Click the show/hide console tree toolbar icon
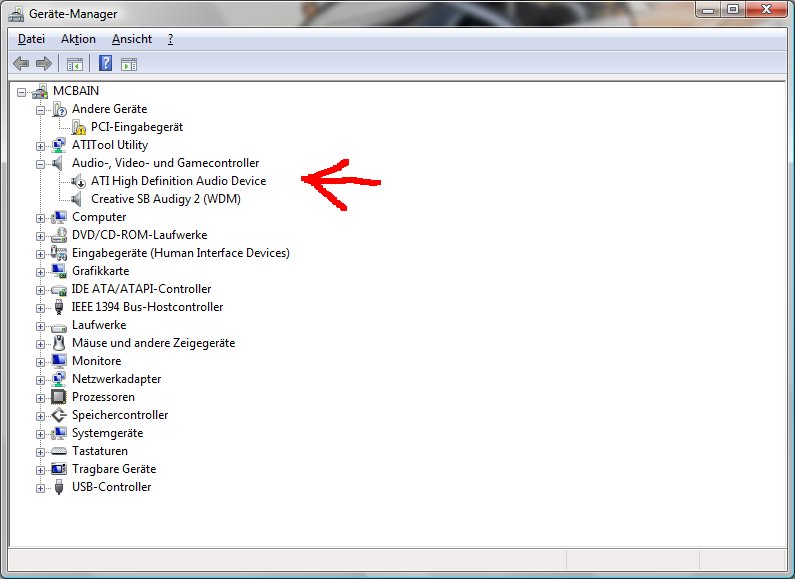Screen dimensions: 795x579 [75, 64]
